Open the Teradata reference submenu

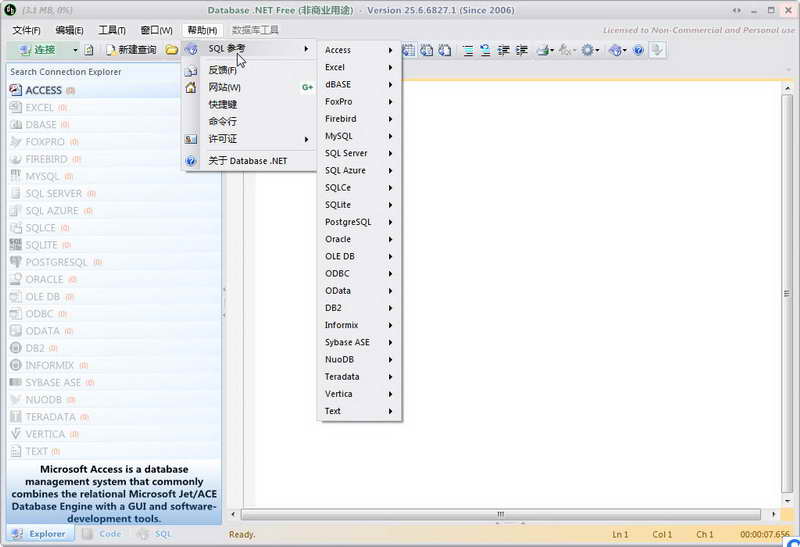359,377
